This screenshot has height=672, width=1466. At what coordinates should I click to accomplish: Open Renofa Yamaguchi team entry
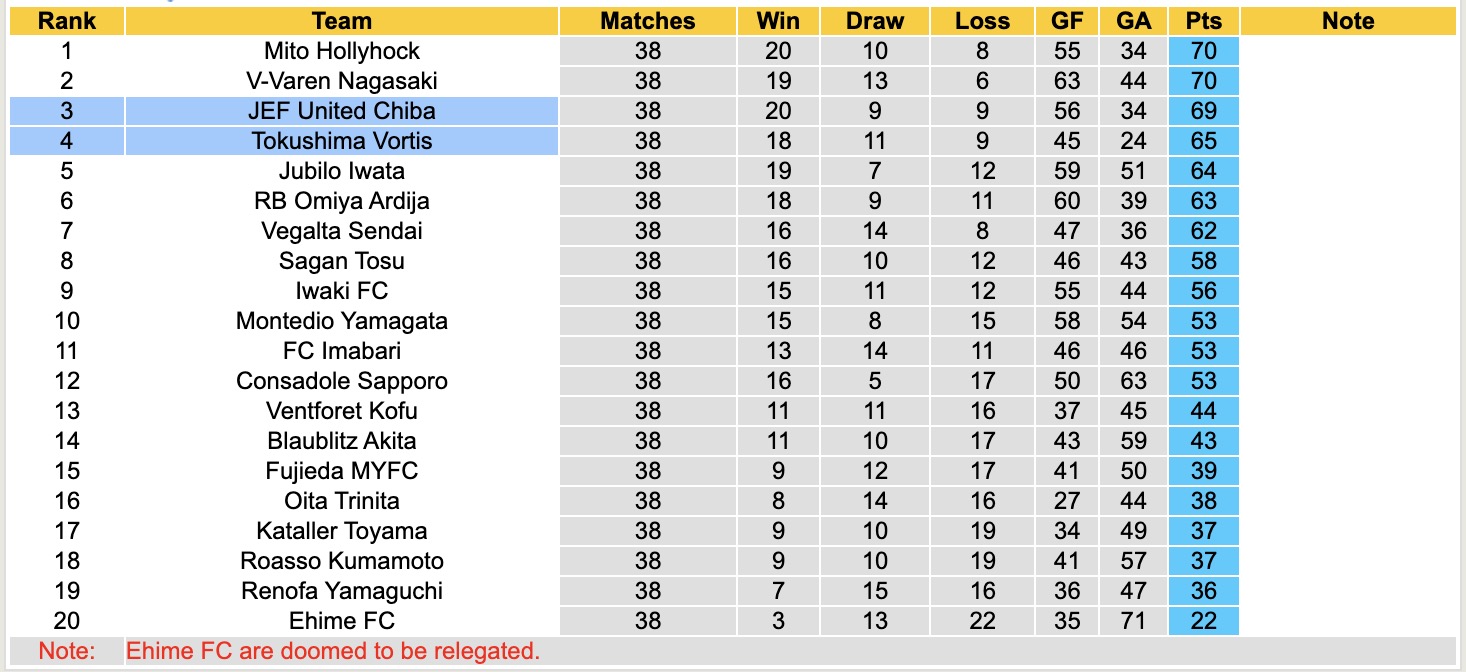tap(342, 591)
